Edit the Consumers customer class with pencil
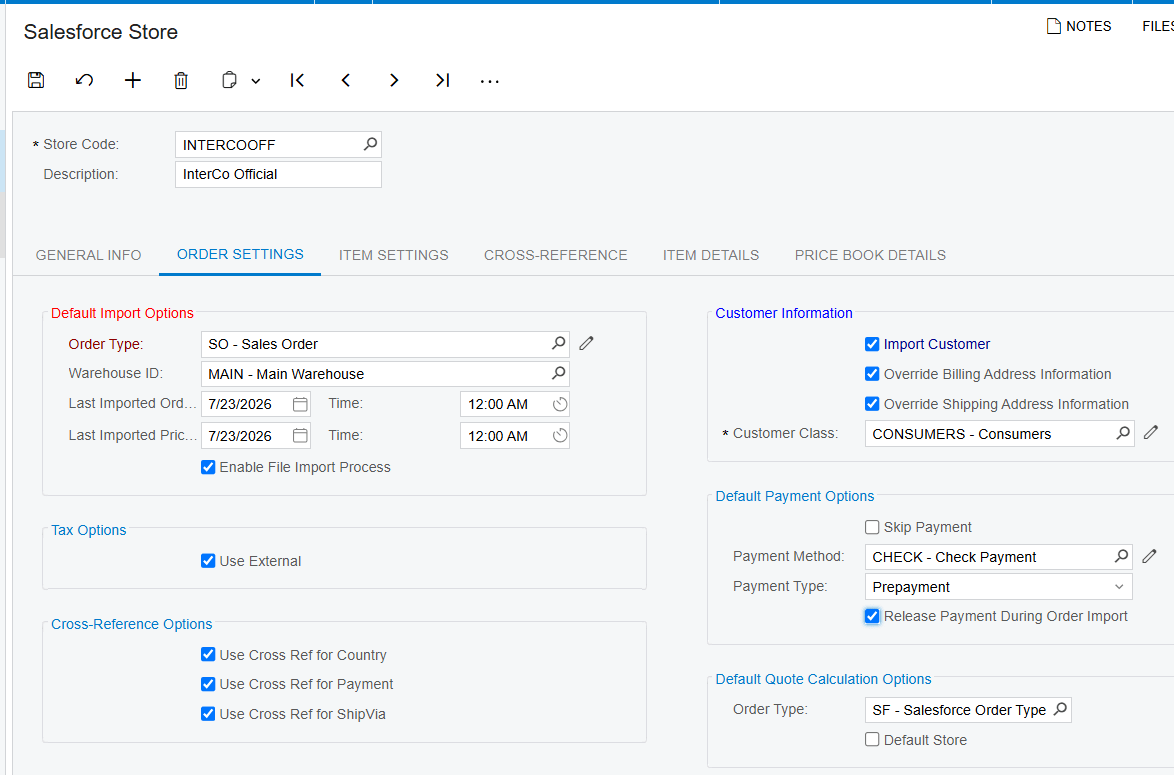Screen dimensions: 1174x775 point(1151,433)
